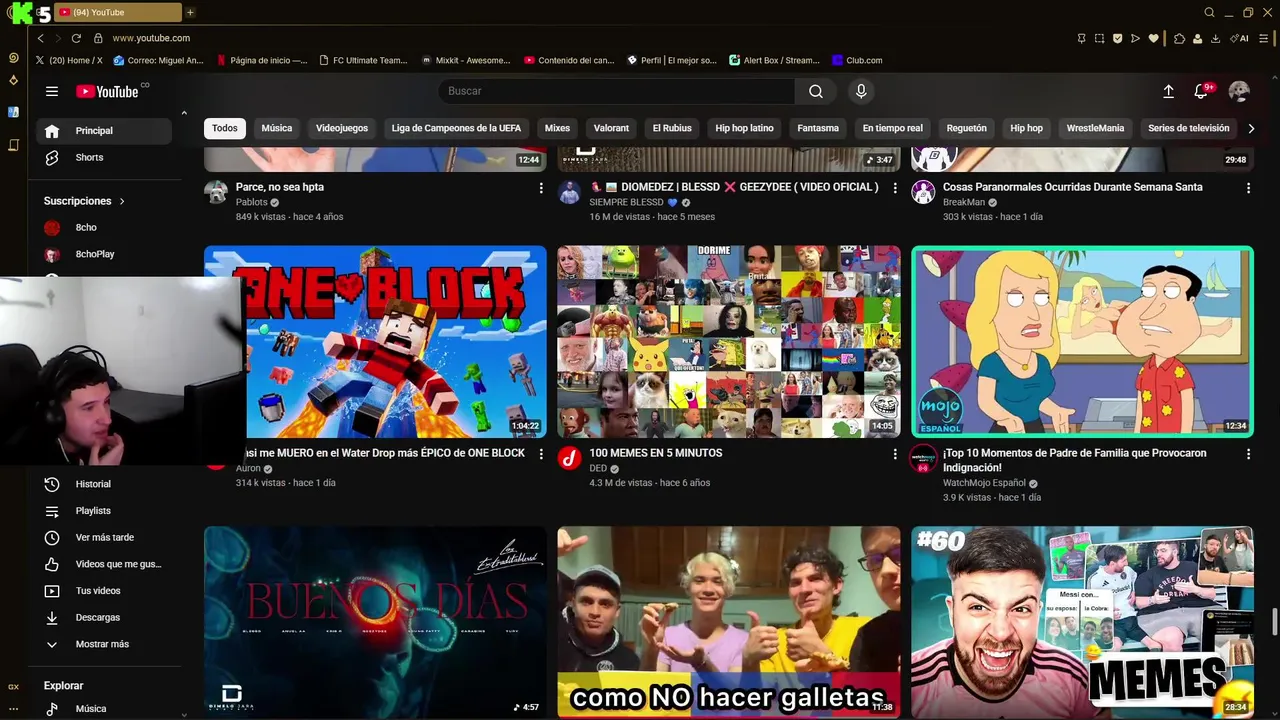Open the Club.com bookmark
Image resolution: width=1280 pixels, height=720 pixels.
[x=857, y=60]
